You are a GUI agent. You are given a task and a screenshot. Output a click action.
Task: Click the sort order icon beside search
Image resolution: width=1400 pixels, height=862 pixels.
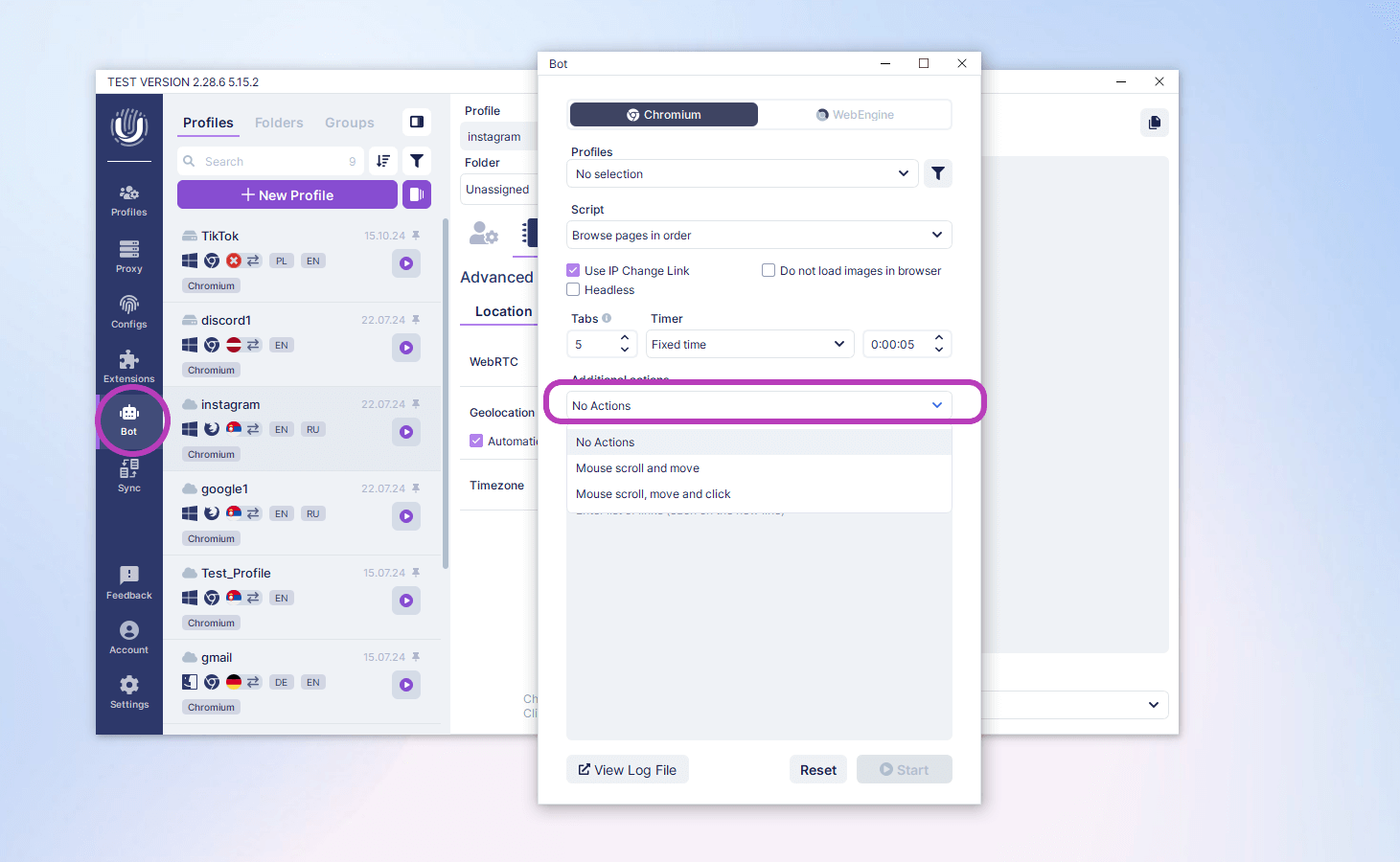383,161
